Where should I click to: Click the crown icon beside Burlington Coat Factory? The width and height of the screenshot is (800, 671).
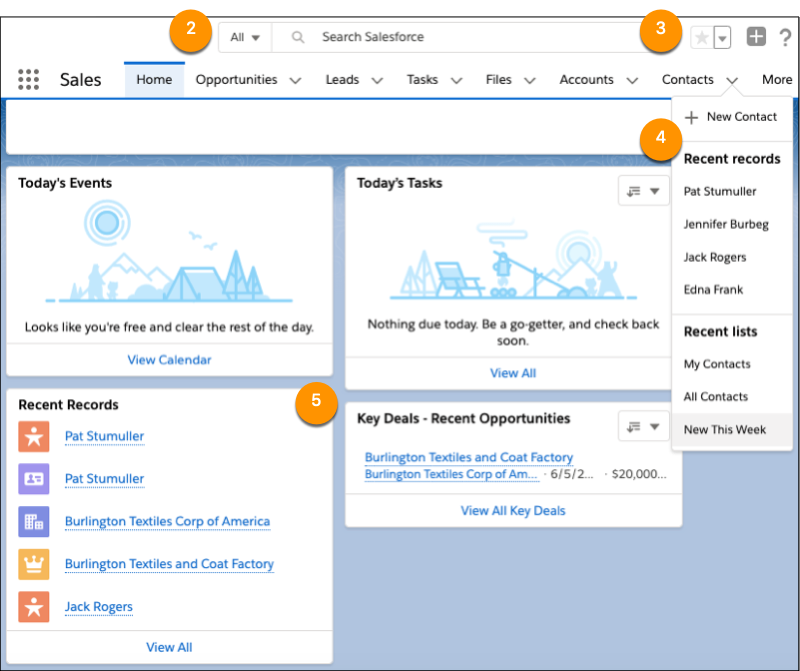tap(33, 564)
